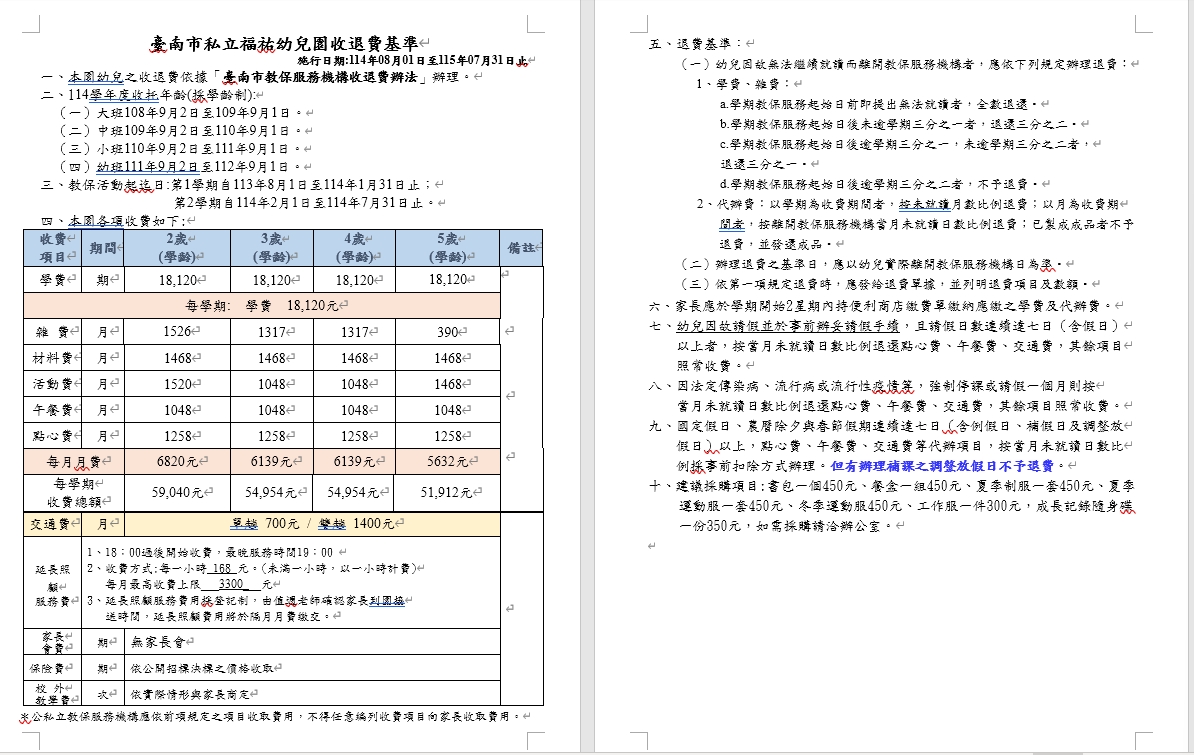Click the 依公開招標決標之價格收取 cell
This screenshot has width=1194, height=755.
[x=202, y=667]
